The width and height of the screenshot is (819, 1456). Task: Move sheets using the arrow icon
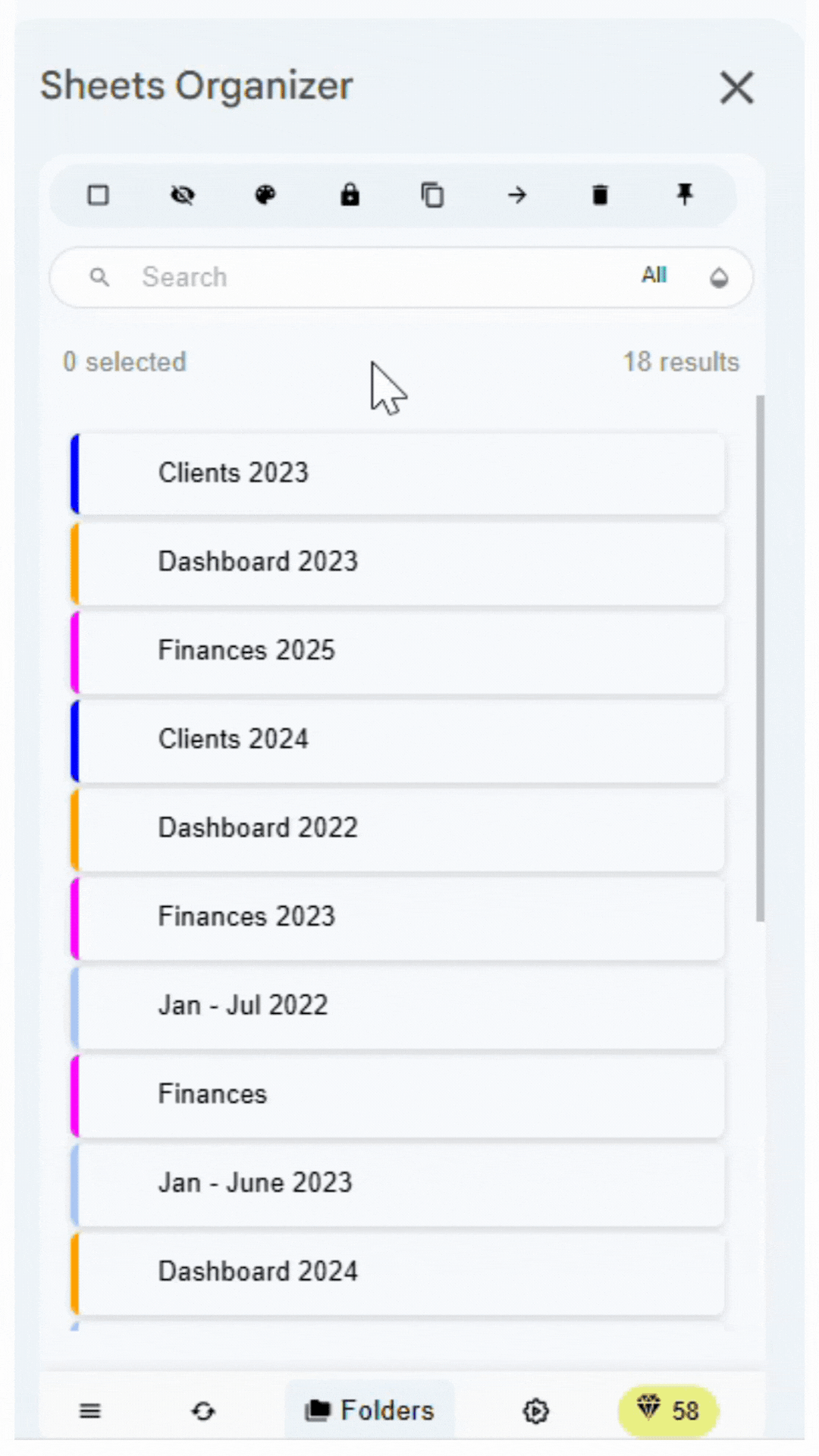click(517, 196)
